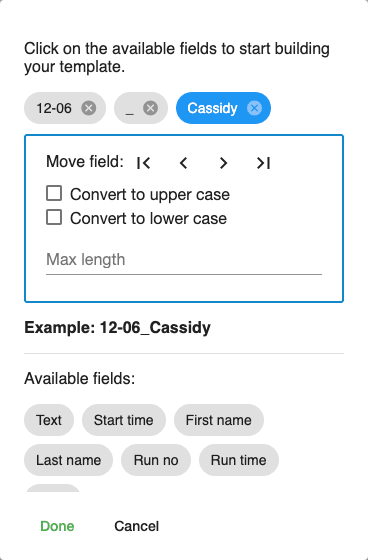Viewport: 368px width, 560px height.
Task: Add the Start time available field
Action: point(124,420)
